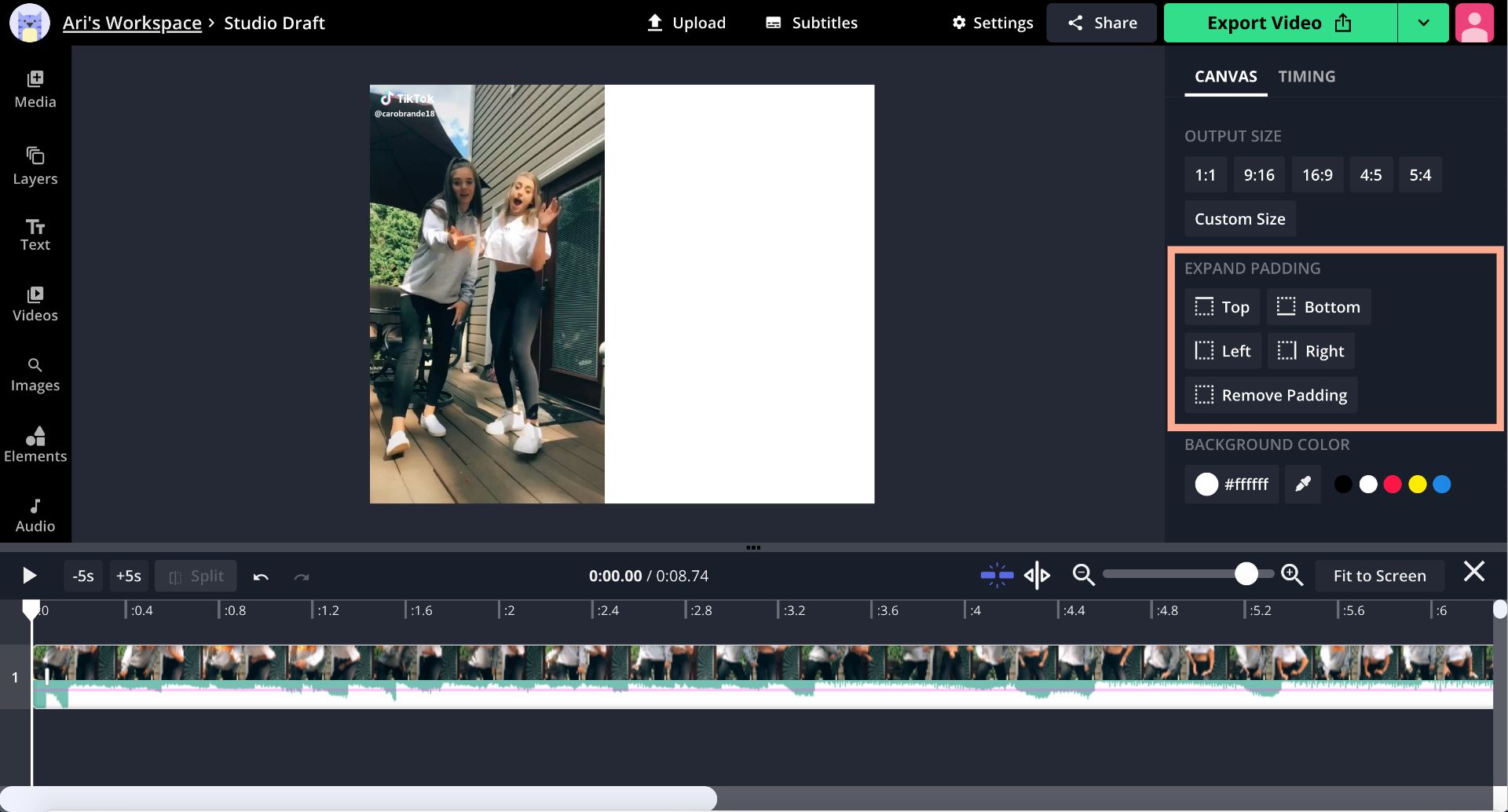Toggle timeline snapping
1508x812 pixels.
click(997, 575)
